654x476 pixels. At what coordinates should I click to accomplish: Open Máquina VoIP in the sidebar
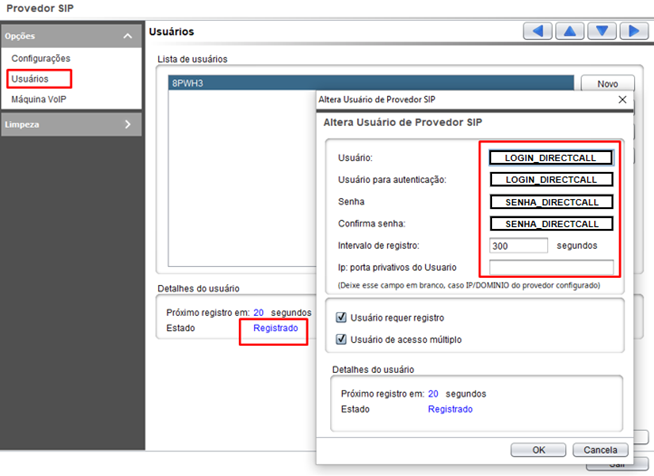[39, 99]
